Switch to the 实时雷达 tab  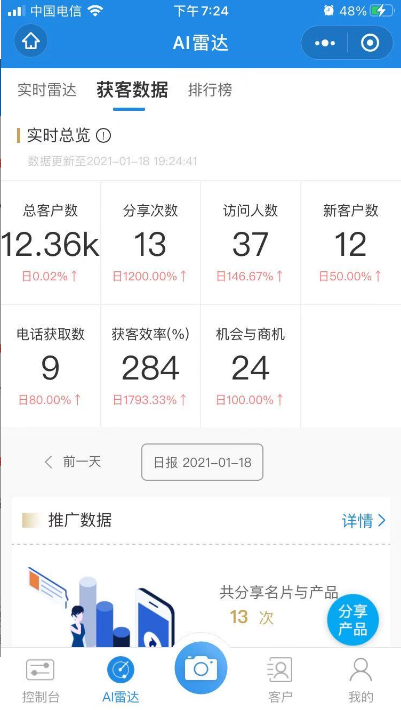47,90
